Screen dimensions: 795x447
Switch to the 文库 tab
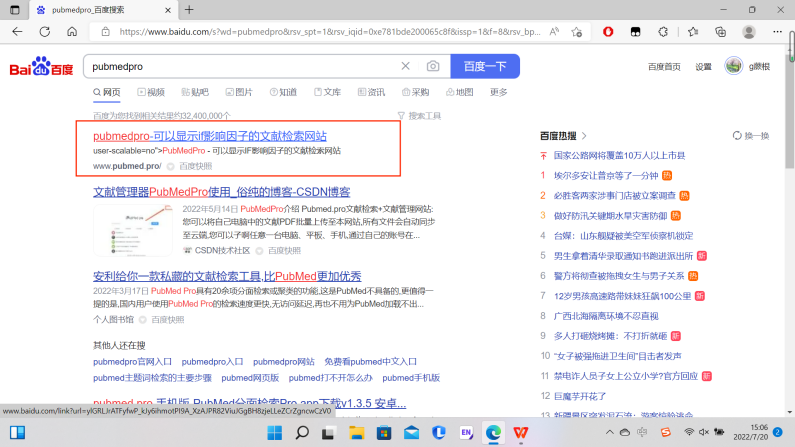[328, 92]
